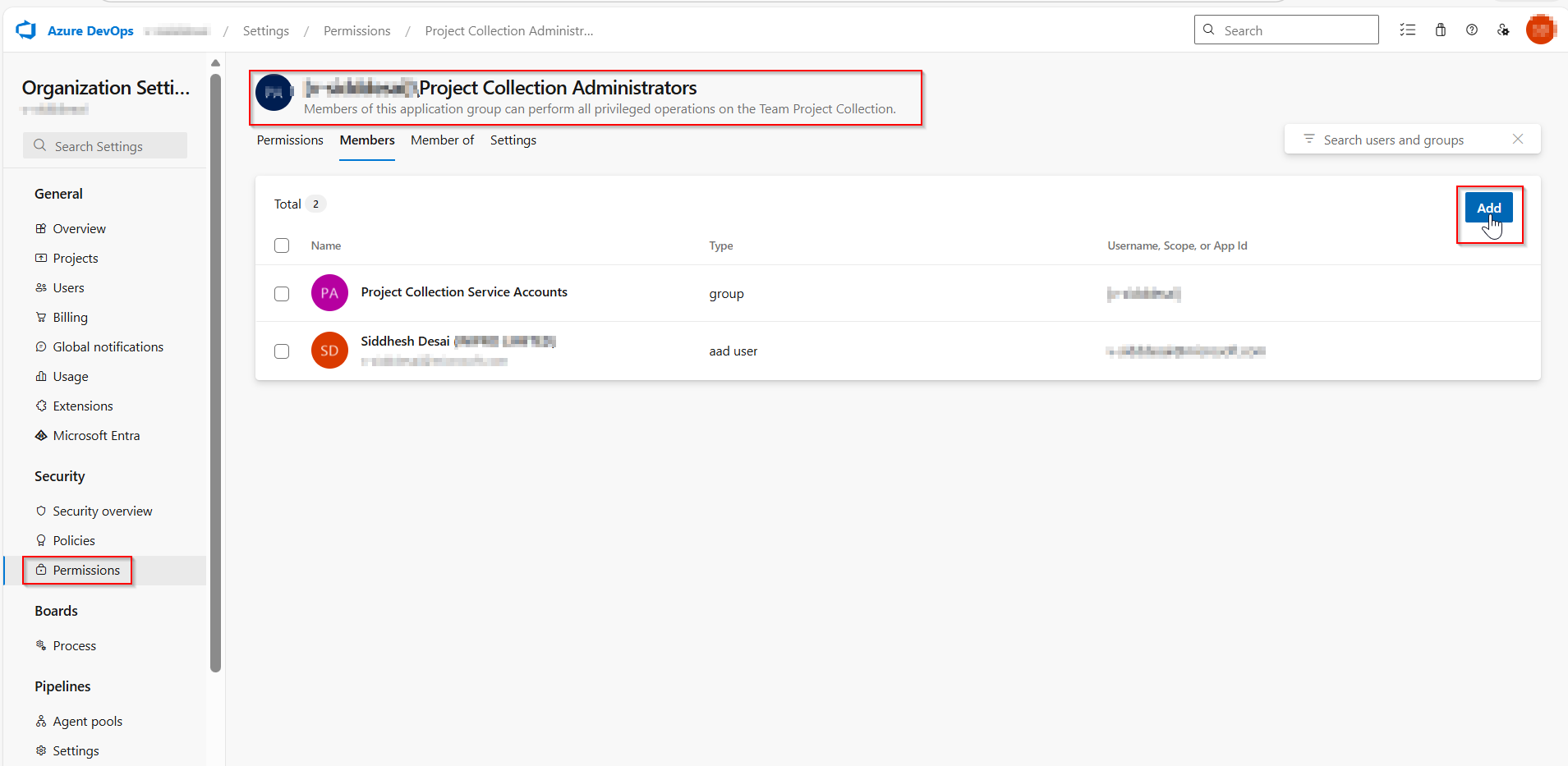Check the Siddhesh Desai row checkbox

(282, 351)
